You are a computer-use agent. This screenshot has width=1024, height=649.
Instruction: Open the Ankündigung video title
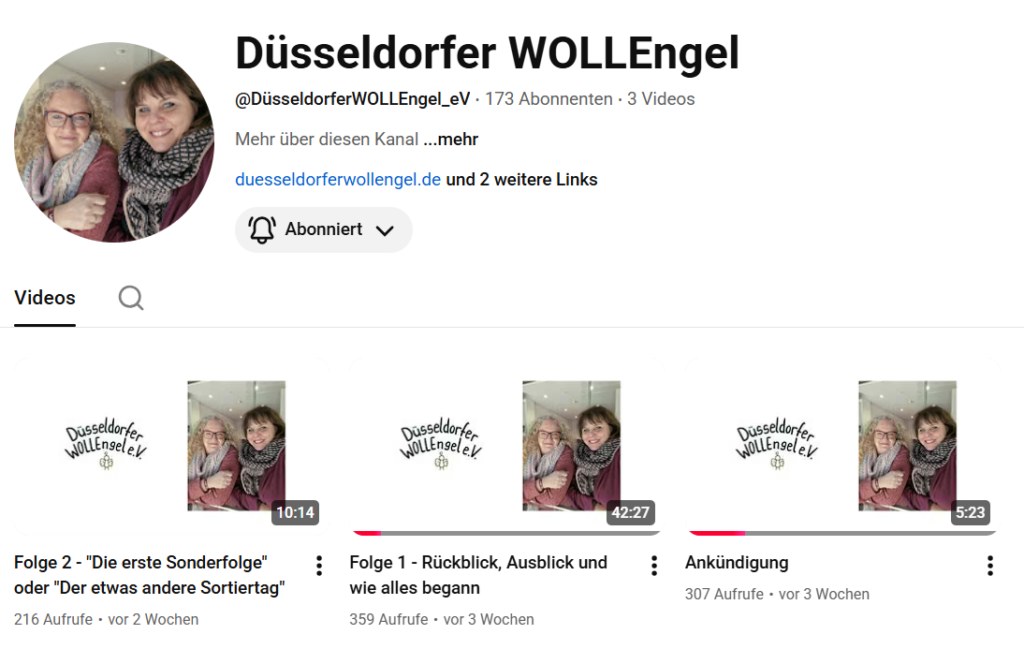pos(737,563)
